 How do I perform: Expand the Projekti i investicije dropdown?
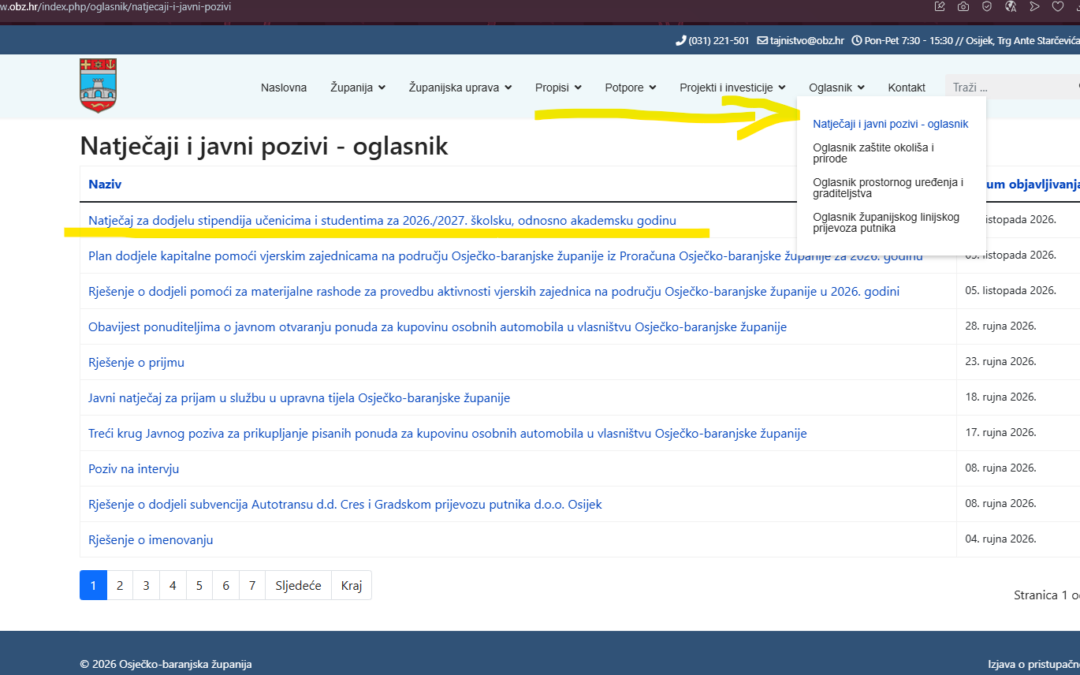pos(732,87)
